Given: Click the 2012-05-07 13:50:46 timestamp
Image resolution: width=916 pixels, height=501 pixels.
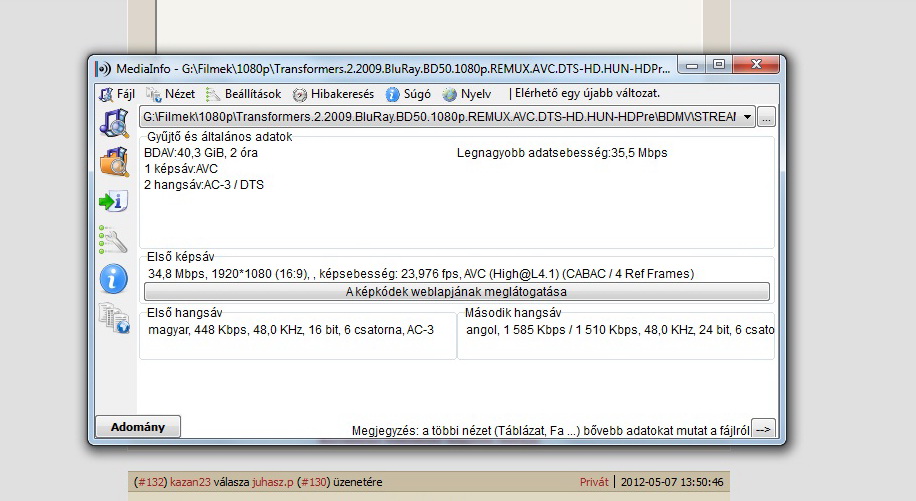Looking at the screenshot, I should [x=672, y=482].
